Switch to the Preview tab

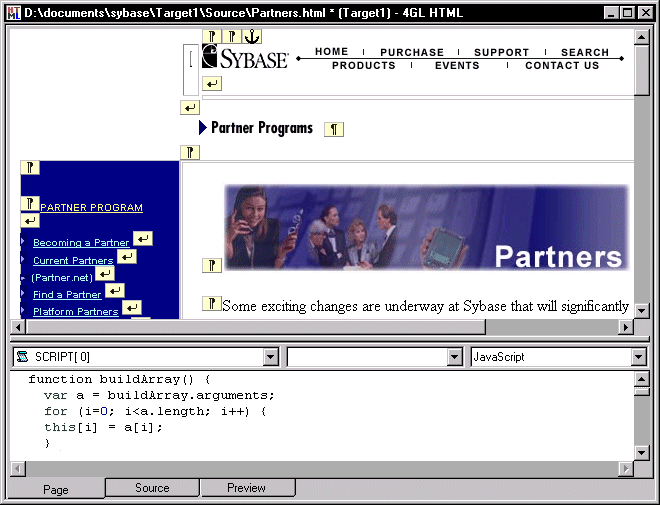(247, 488)
